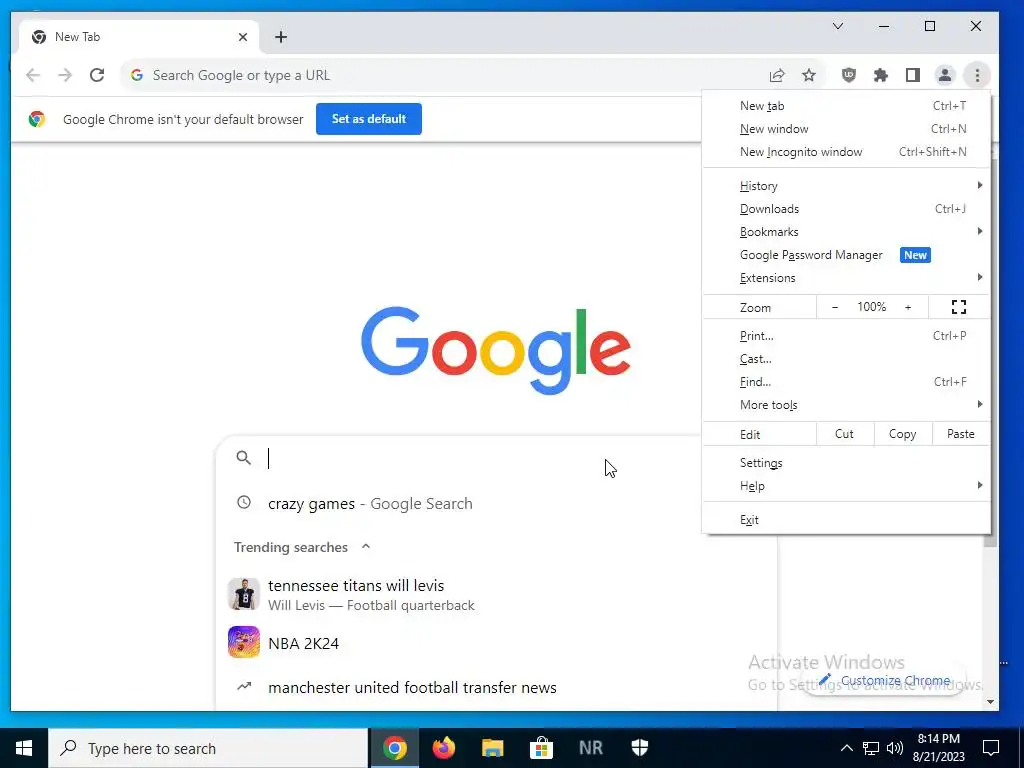This screenshot has width=1024, height=768.
Task: Expand the Bookmarks submenu
Action: tap(846, 232)
